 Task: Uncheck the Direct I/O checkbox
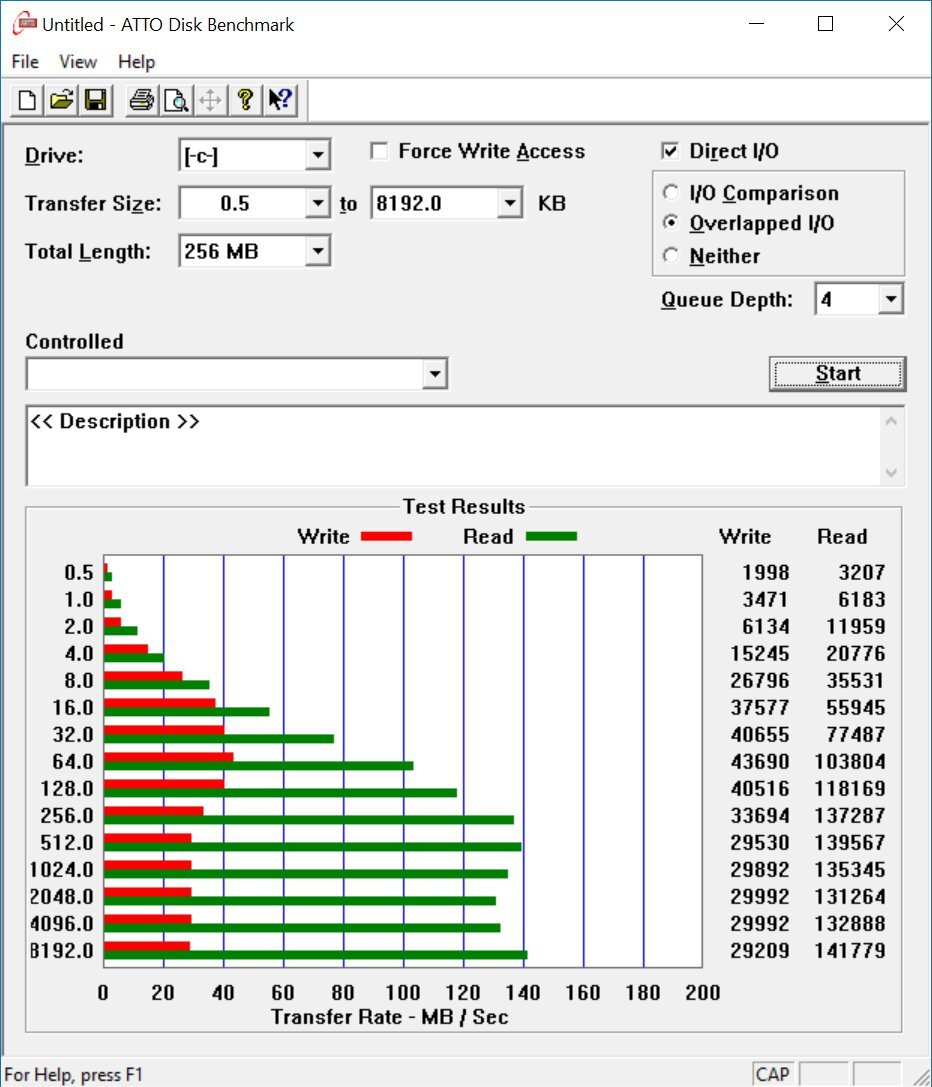(671, 152)
